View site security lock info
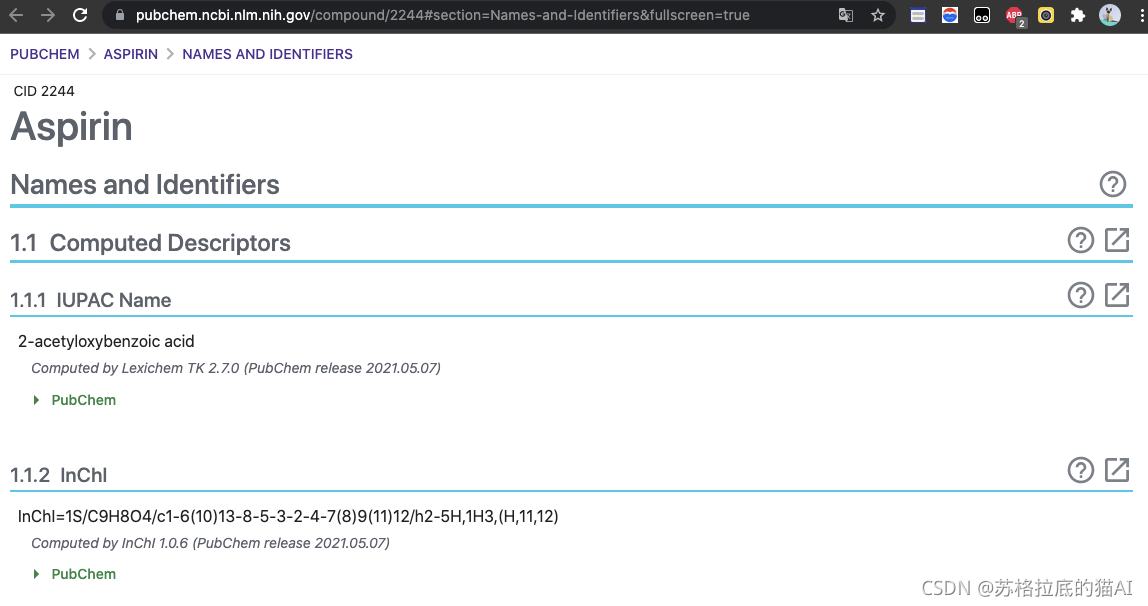1148x606 pixels. 119,15
